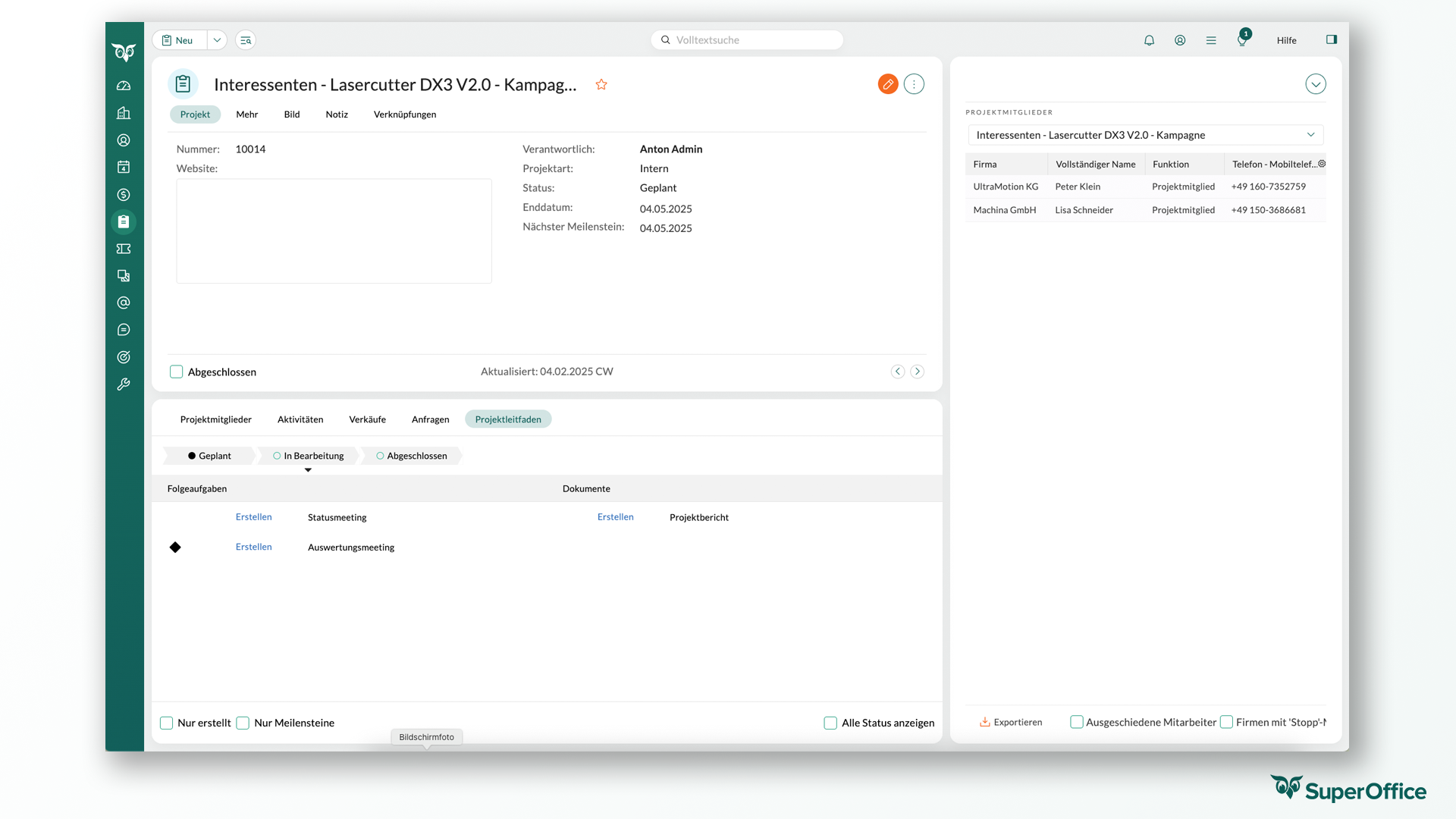Open the Verknüpfungen tab
The image size is (1456, 819).
coord(405,115)
